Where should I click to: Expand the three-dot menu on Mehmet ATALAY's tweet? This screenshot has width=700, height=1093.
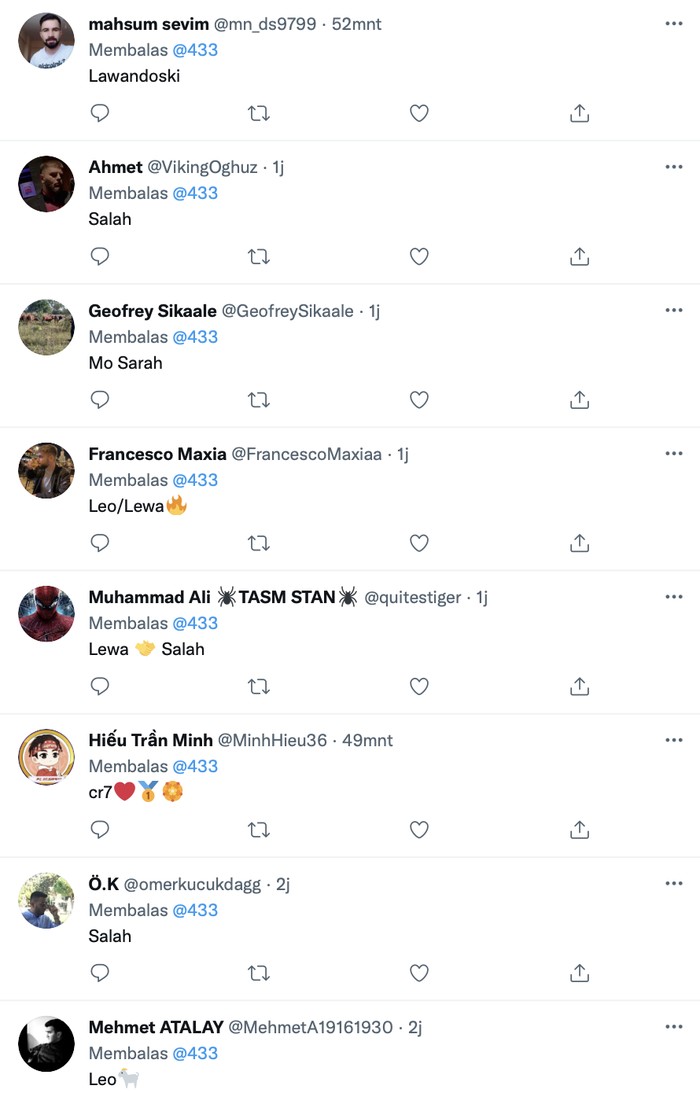tap(674, 1027)
